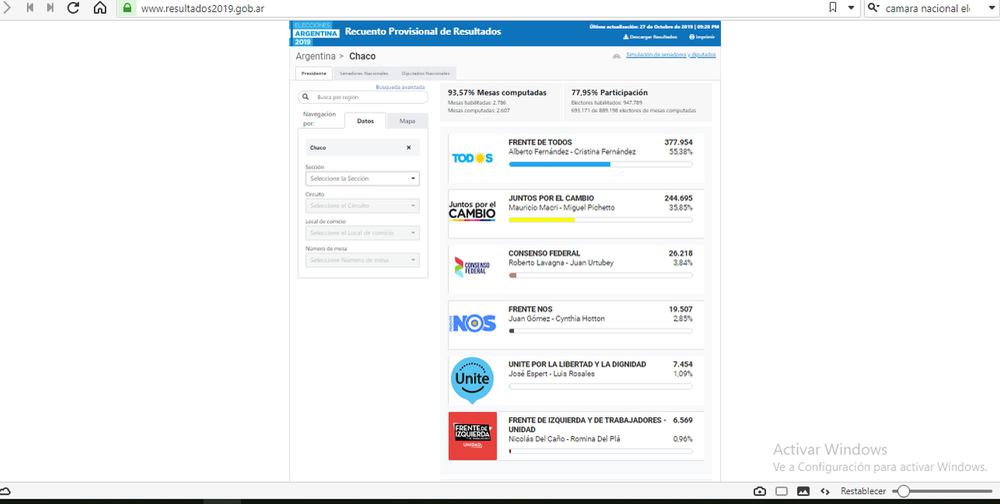1000x504 pixels.
Task: Click the Restablecer zoom button
Action: (x=862, y=491)
